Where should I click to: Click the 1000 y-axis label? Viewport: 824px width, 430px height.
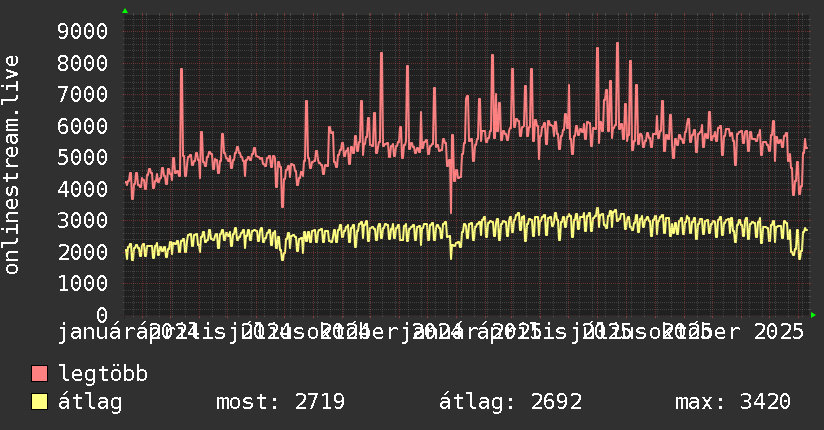(x=83, y=283)
